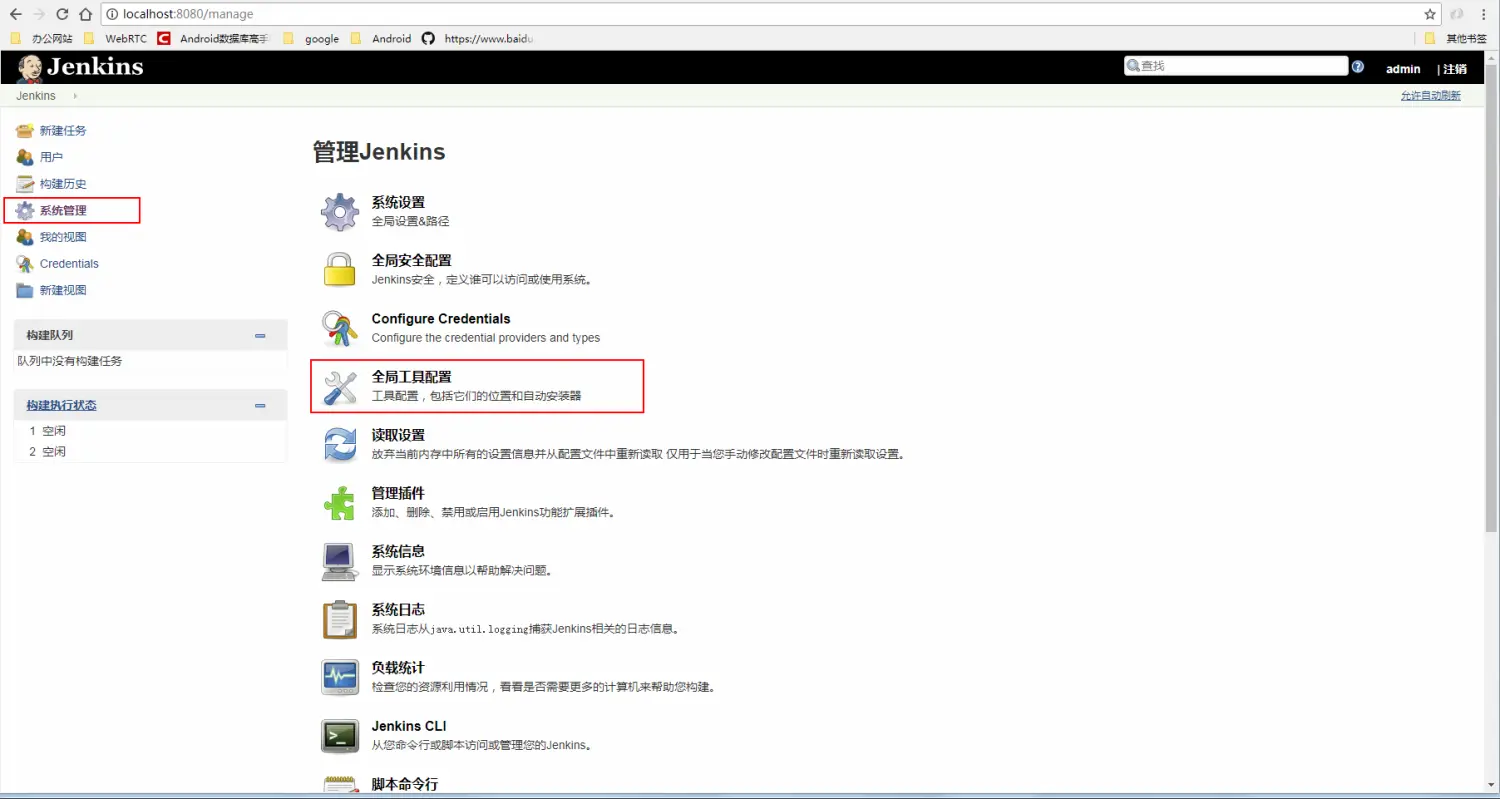Open 系统管理 sidebar link

[x=63, y=211]
